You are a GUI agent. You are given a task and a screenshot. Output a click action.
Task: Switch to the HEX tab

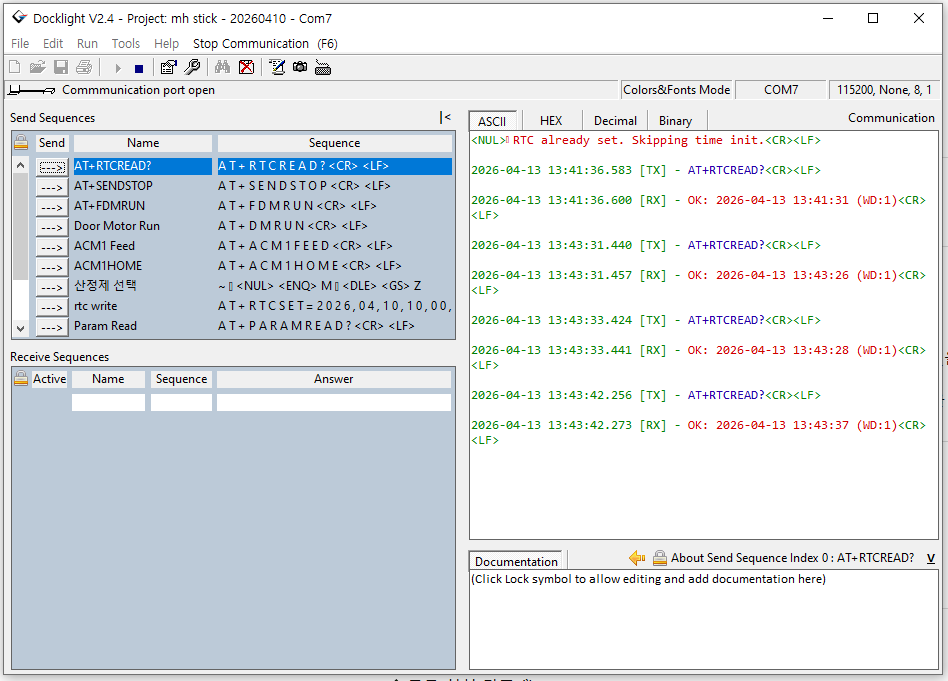click(x=551, y=121)
